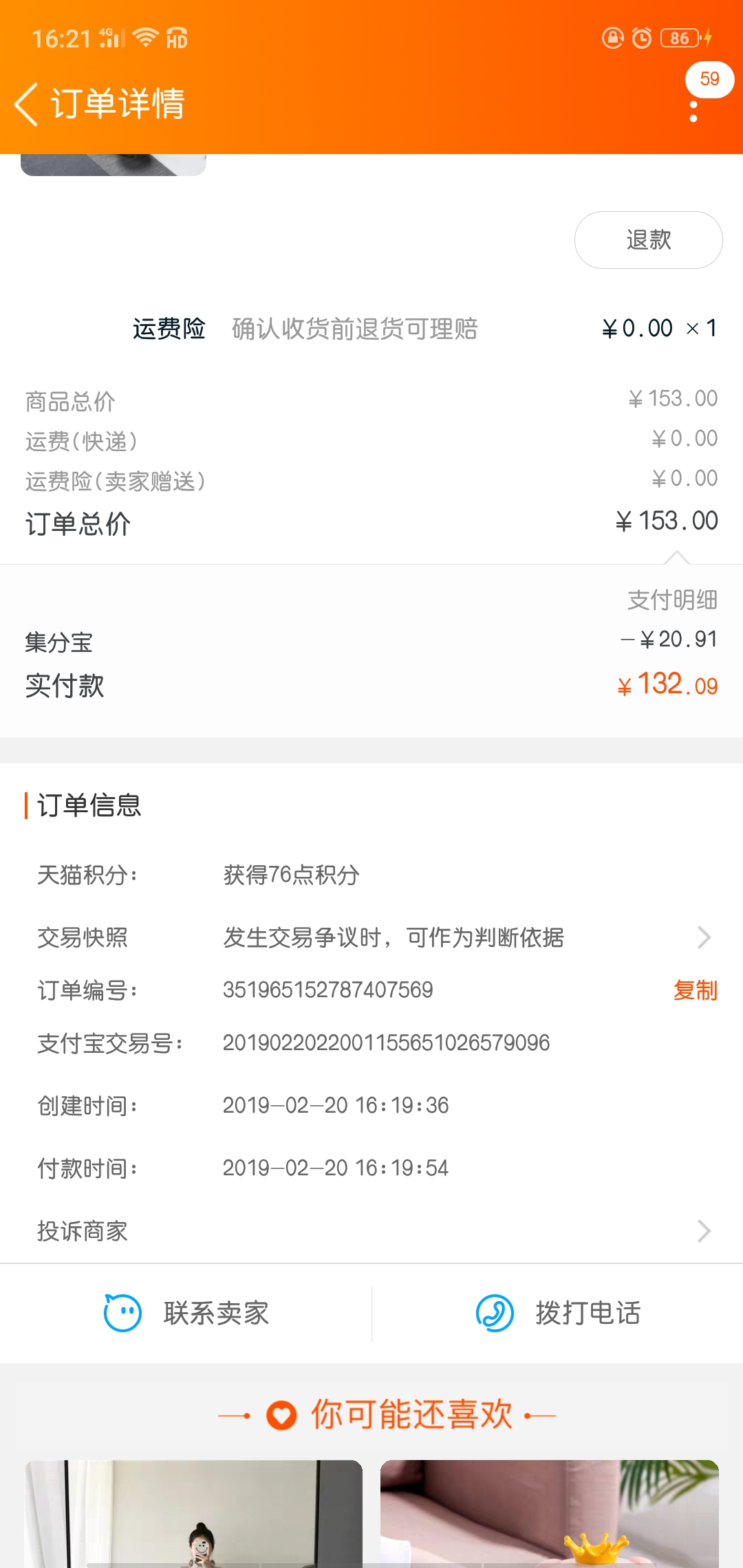The width and height of the screenshot is (743, 1568).
Task: Tap the 拨打电话 phone icon
Action: [x=495, y=1313]
